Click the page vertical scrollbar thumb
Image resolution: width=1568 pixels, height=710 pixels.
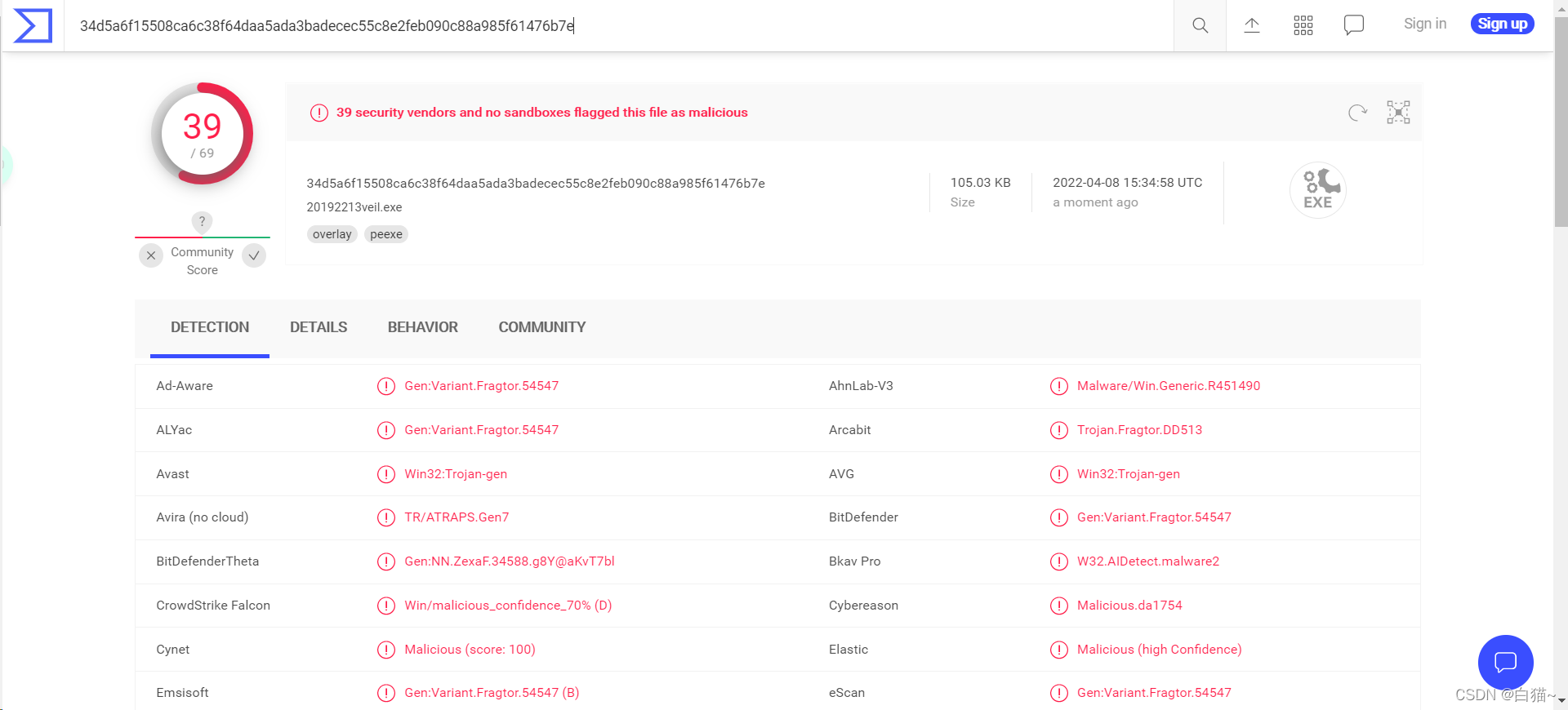[x=1561, y=122]
